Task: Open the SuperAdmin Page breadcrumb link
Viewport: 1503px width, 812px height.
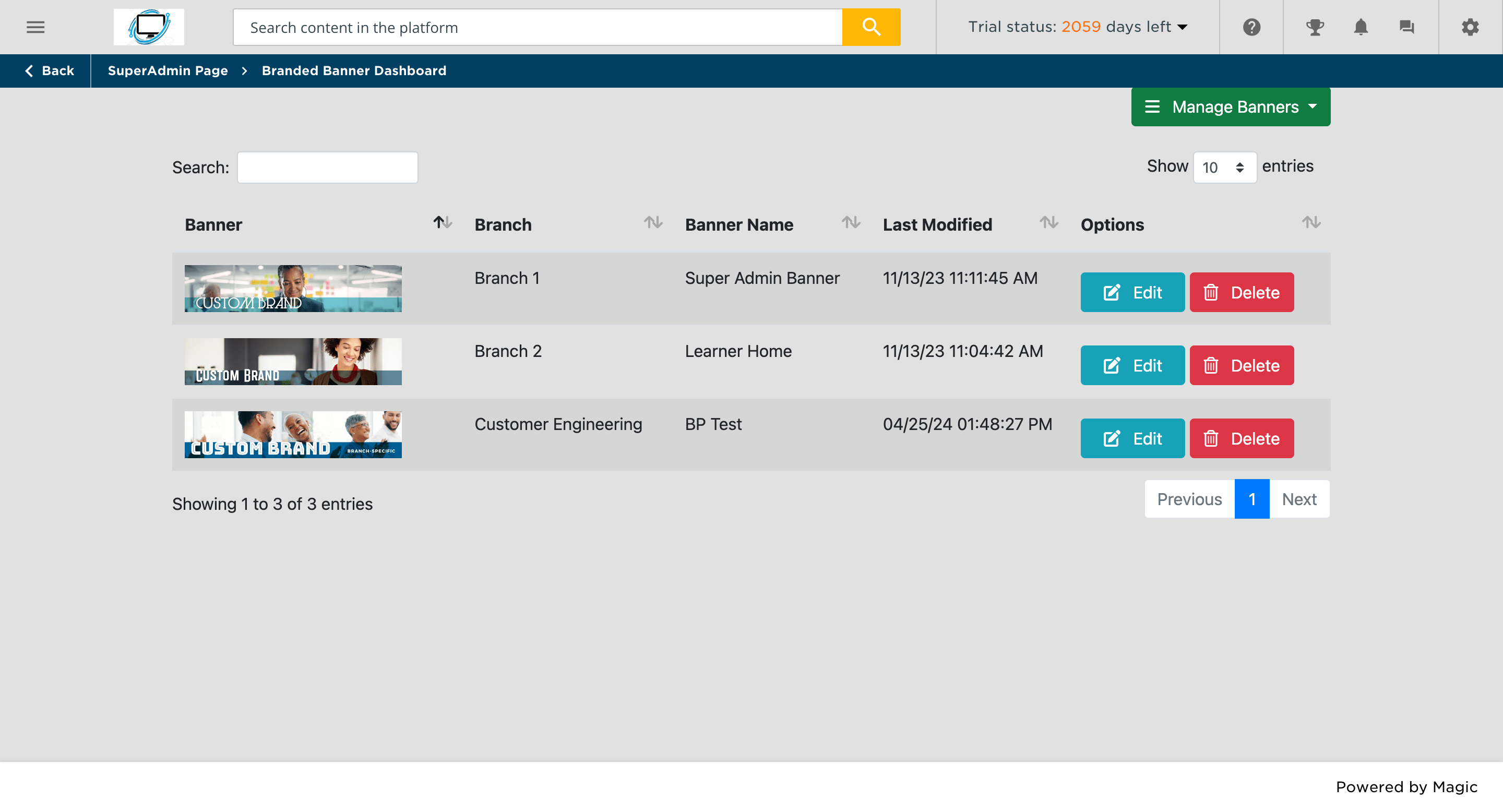Action: point(168,71)
